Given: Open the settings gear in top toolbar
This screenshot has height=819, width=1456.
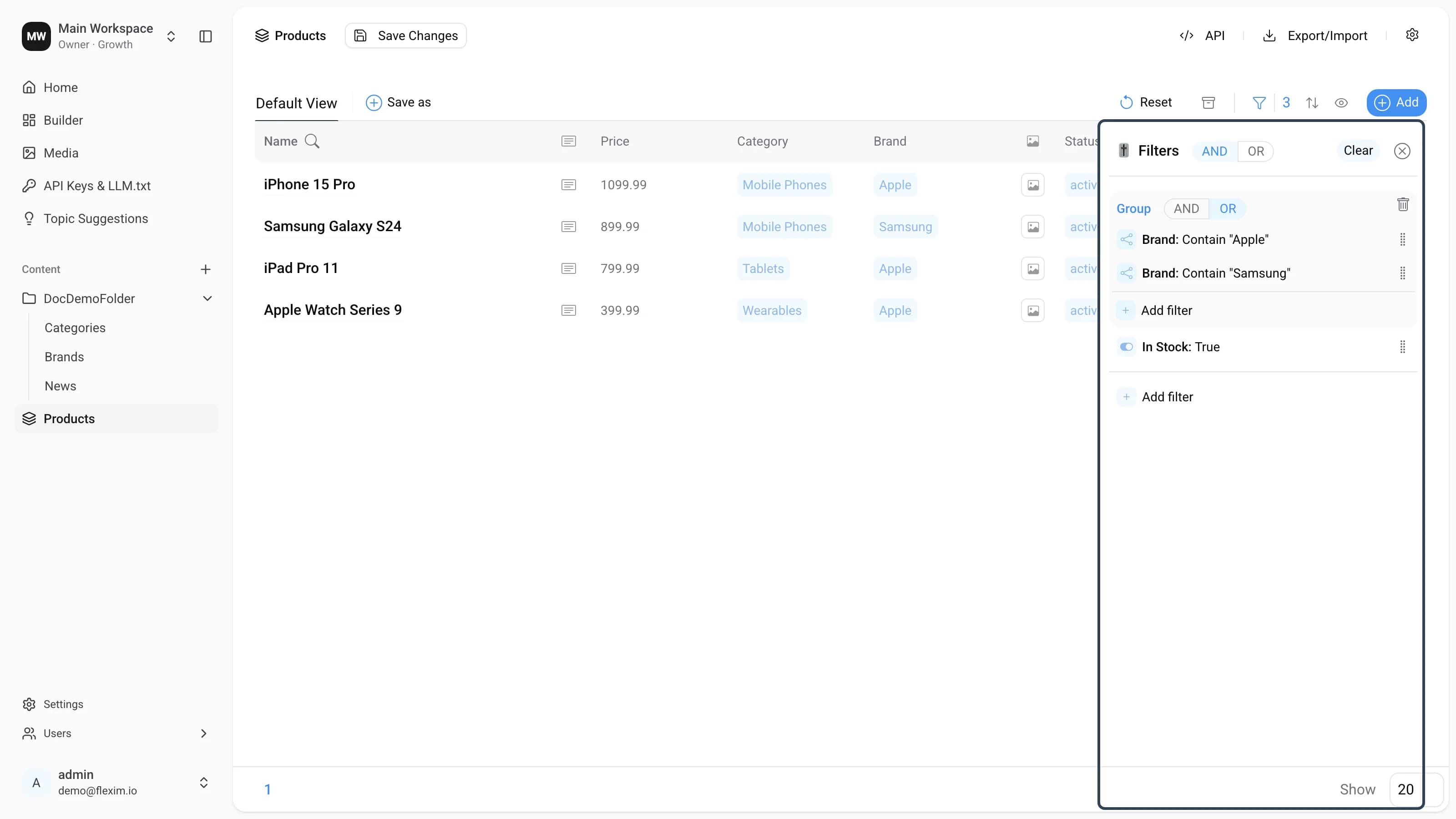Looking at the screenshot, I should coord(1412,35).
